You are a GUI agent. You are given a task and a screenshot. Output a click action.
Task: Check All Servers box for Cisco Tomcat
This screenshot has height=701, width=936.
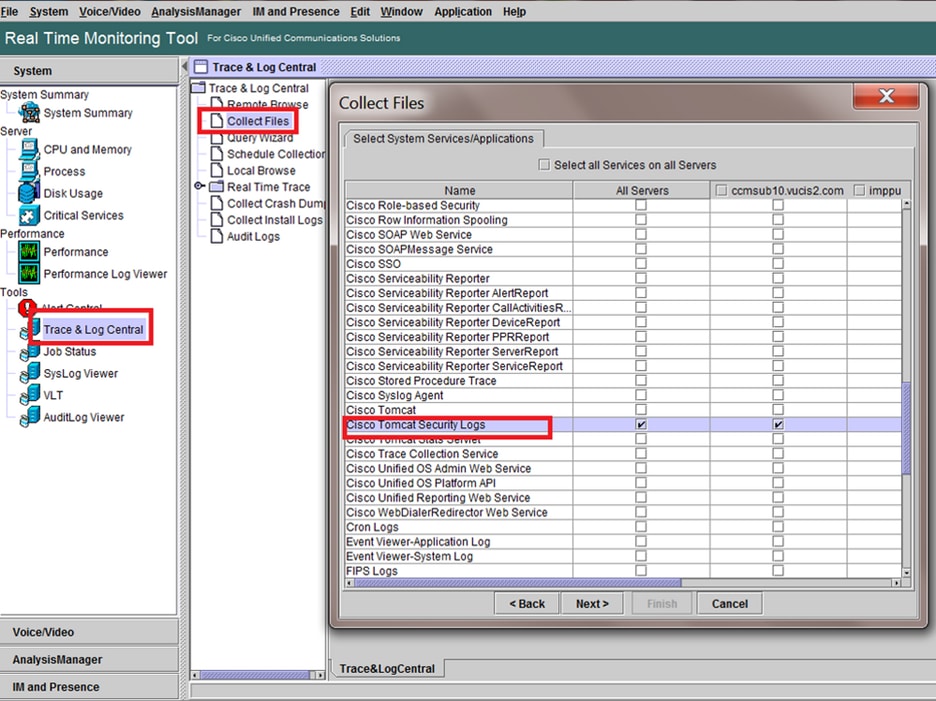[641, 410]
